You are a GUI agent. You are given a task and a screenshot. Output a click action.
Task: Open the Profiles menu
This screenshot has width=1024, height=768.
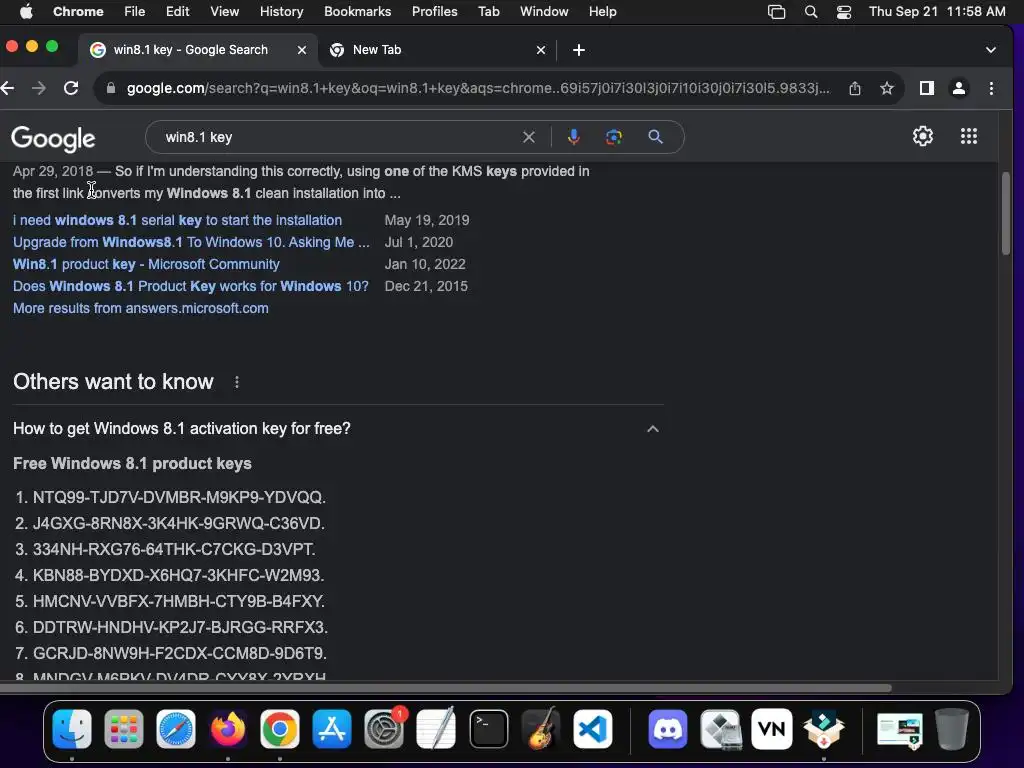click(x=434, y=11)
